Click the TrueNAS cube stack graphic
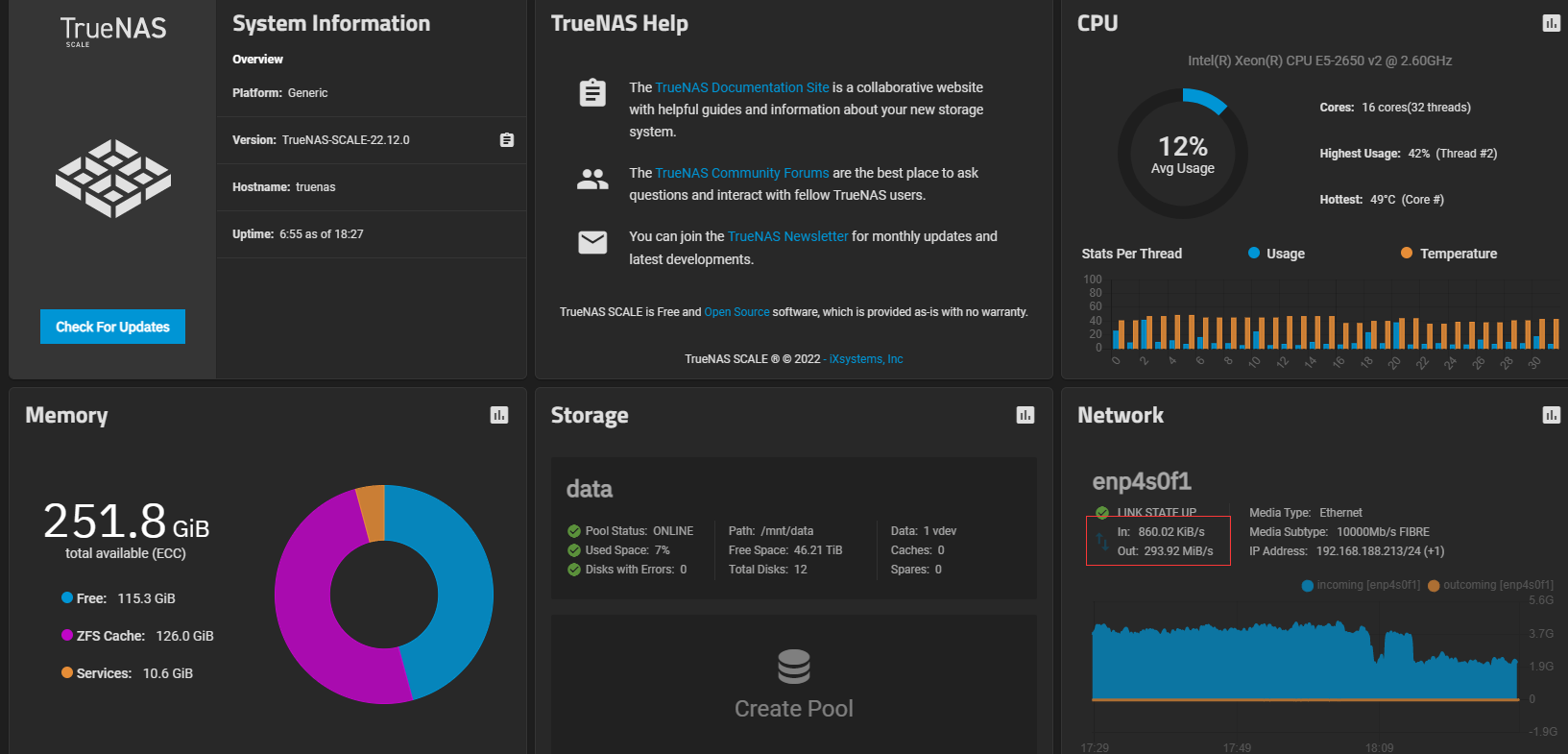The image size is (1568, 754). point(113,178)
